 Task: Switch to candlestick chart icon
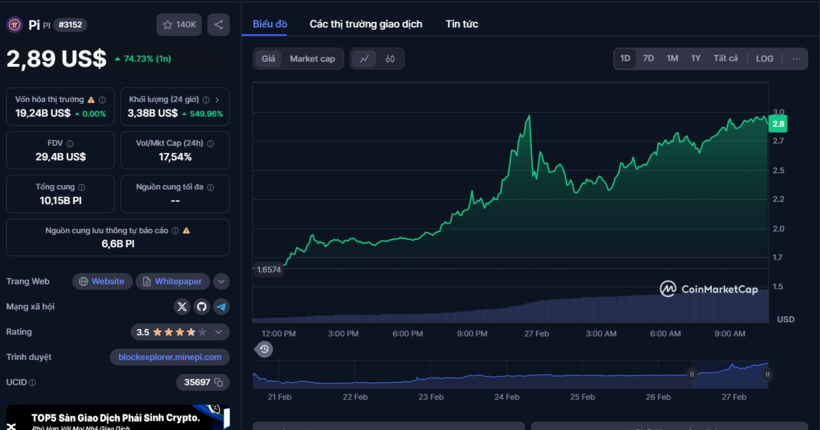[x=390, y=59]
